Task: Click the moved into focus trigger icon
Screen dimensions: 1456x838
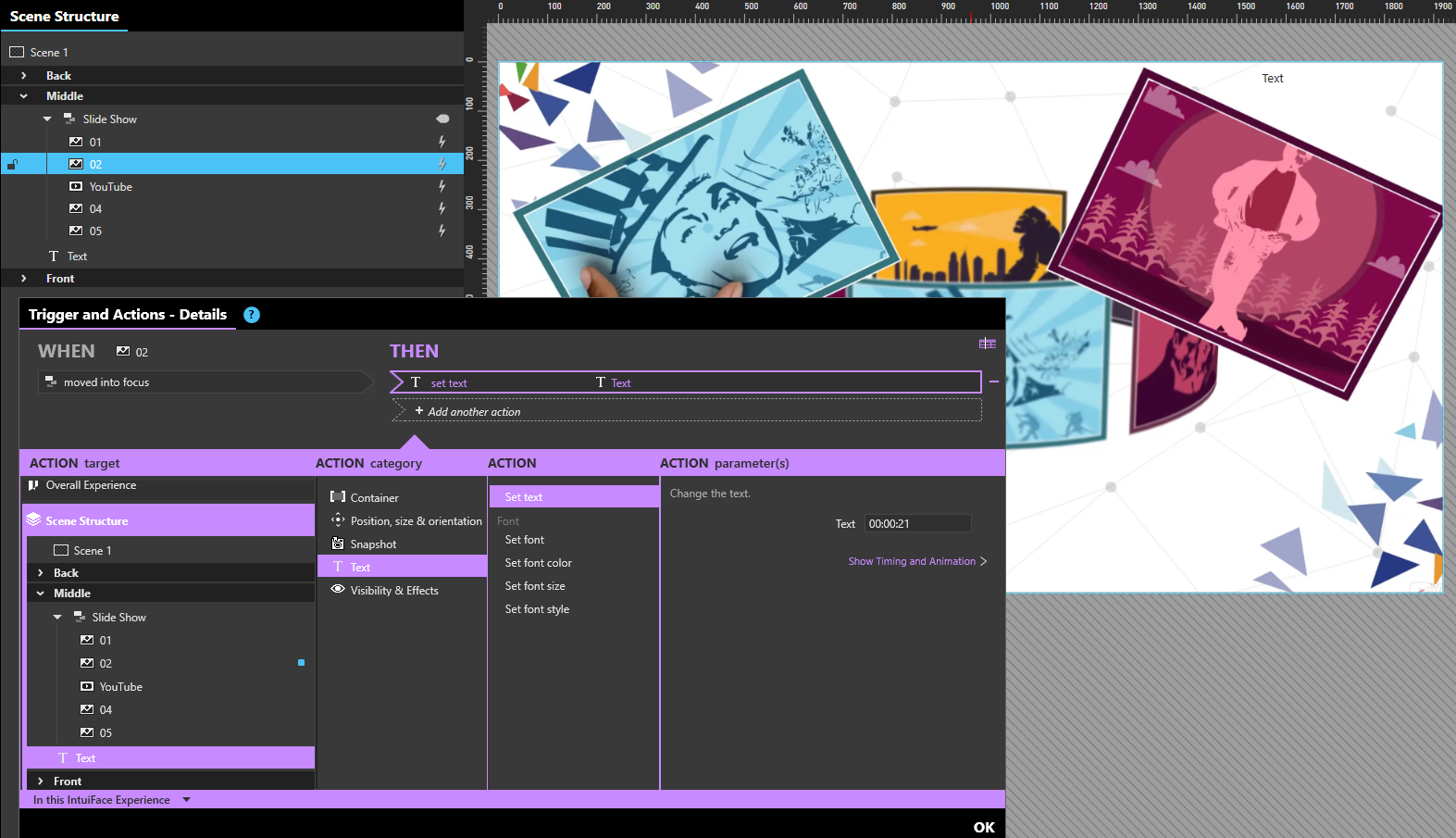Action: 51,381
